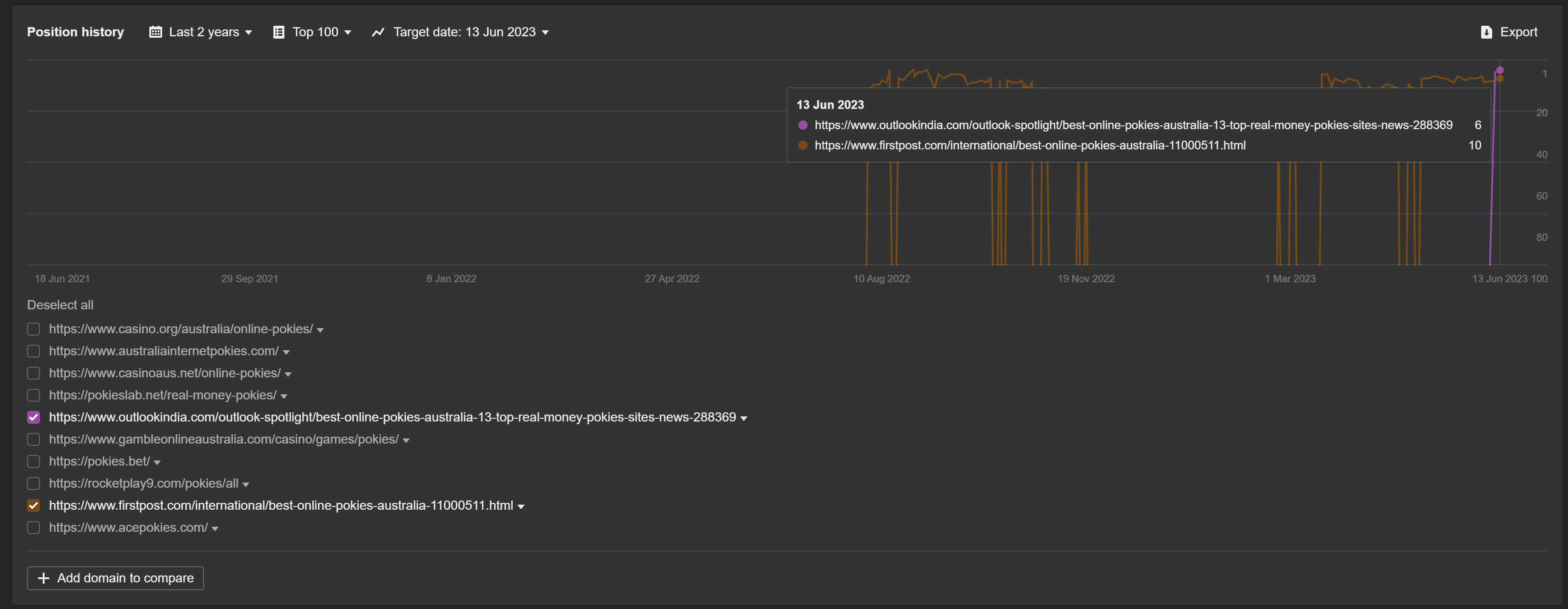
Task: Enable the casino.org online-pokies checkbox
Action: (x=34, y=329)
